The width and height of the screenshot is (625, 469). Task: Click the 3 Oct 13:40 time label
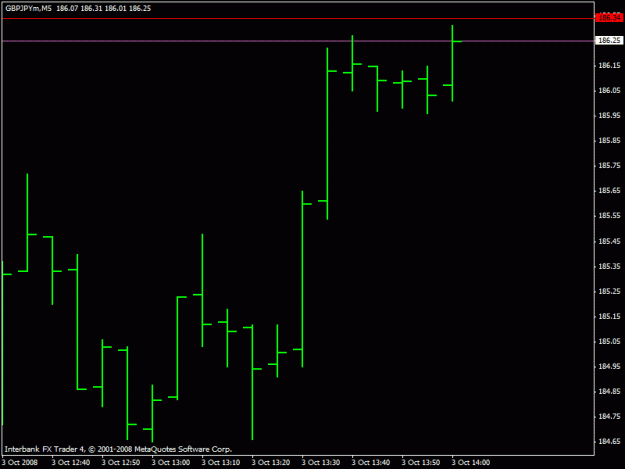click(371, 463)
